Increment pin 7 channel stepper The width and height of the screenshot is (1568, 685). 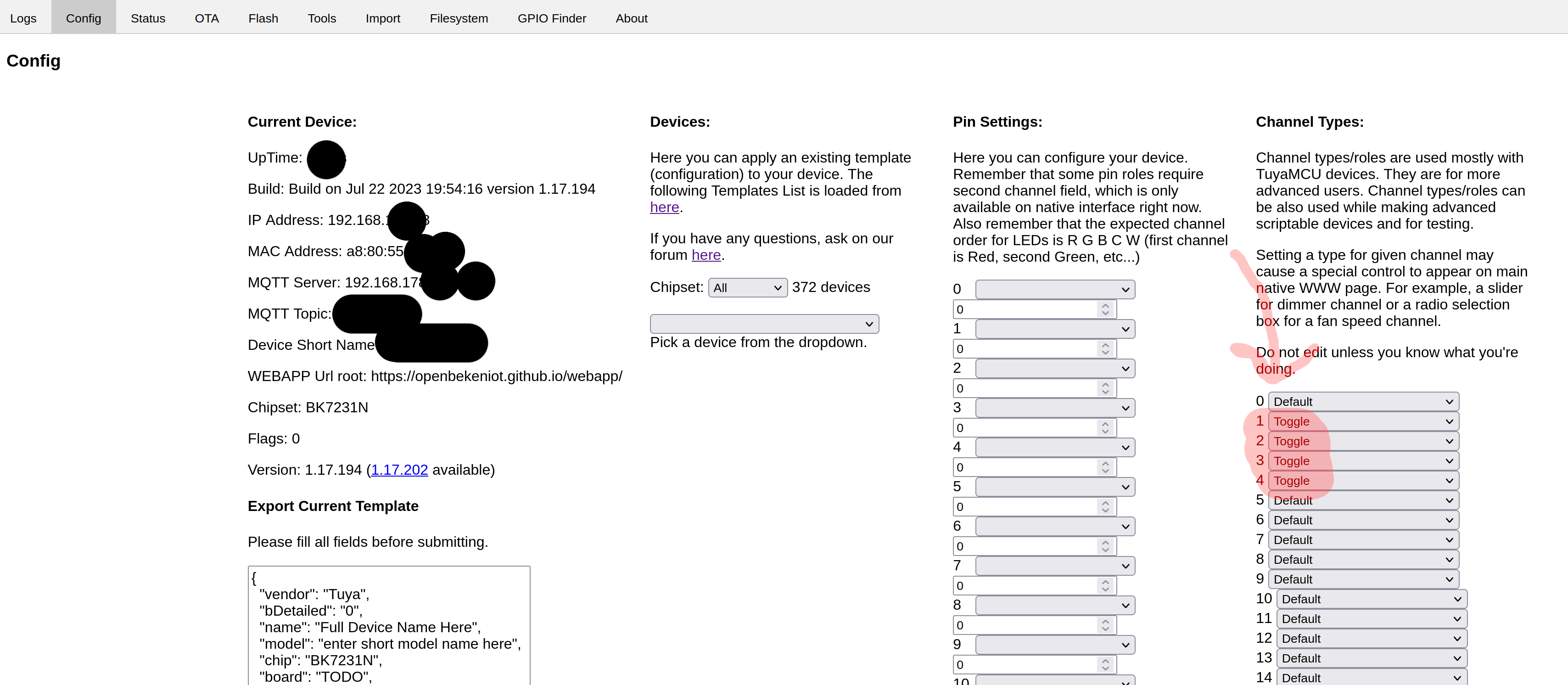click(1105, 582)
